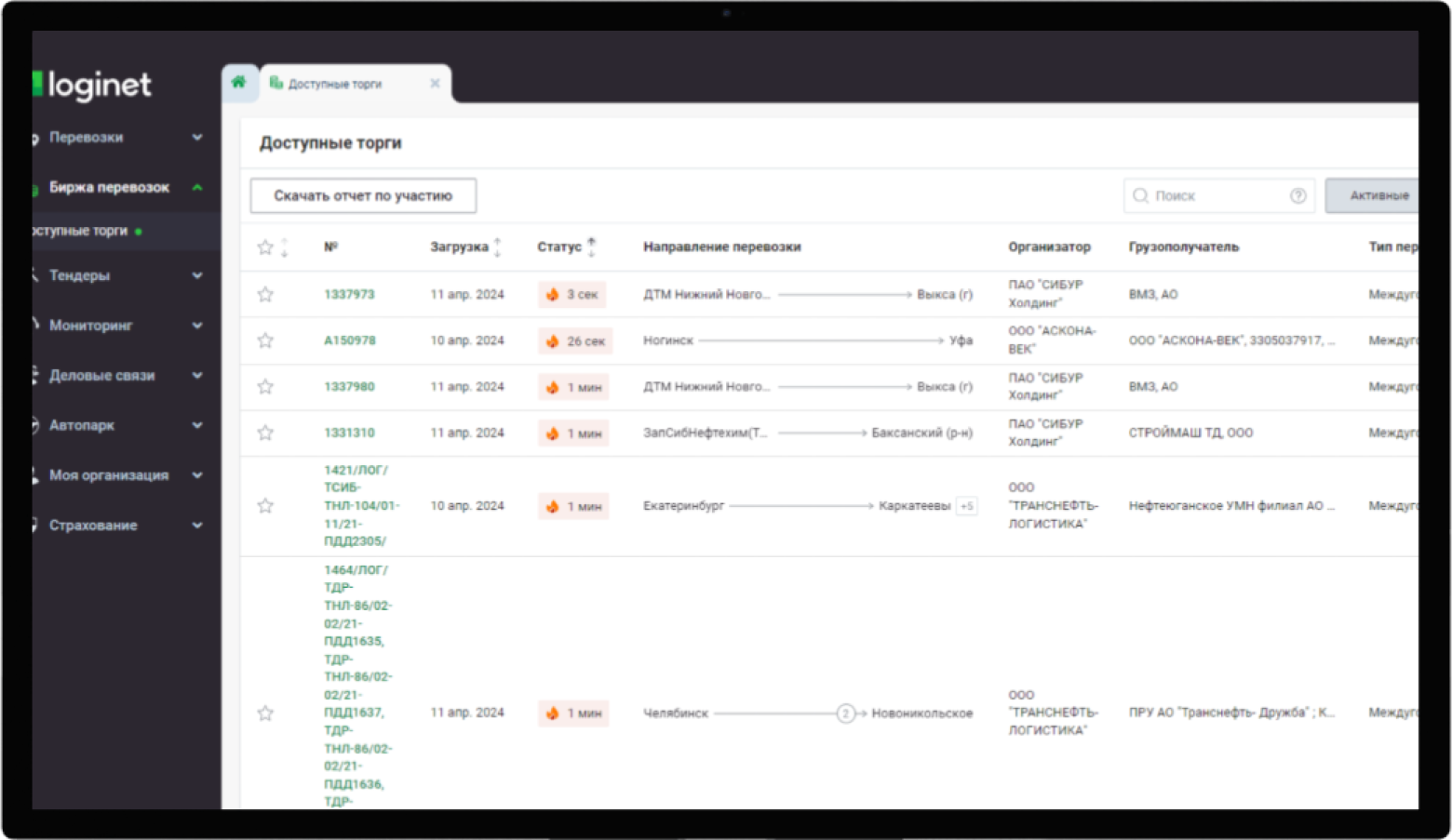Sort by Загрузка column arrows
This screenshot has height=840, width=1452.
[498, 247]
